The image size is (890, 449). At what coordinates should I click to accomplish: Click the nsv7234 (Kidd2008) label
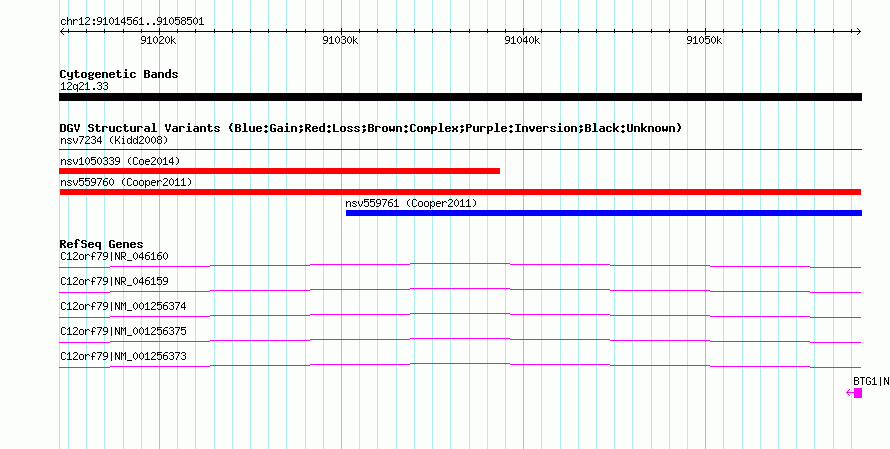coord(114,140)
